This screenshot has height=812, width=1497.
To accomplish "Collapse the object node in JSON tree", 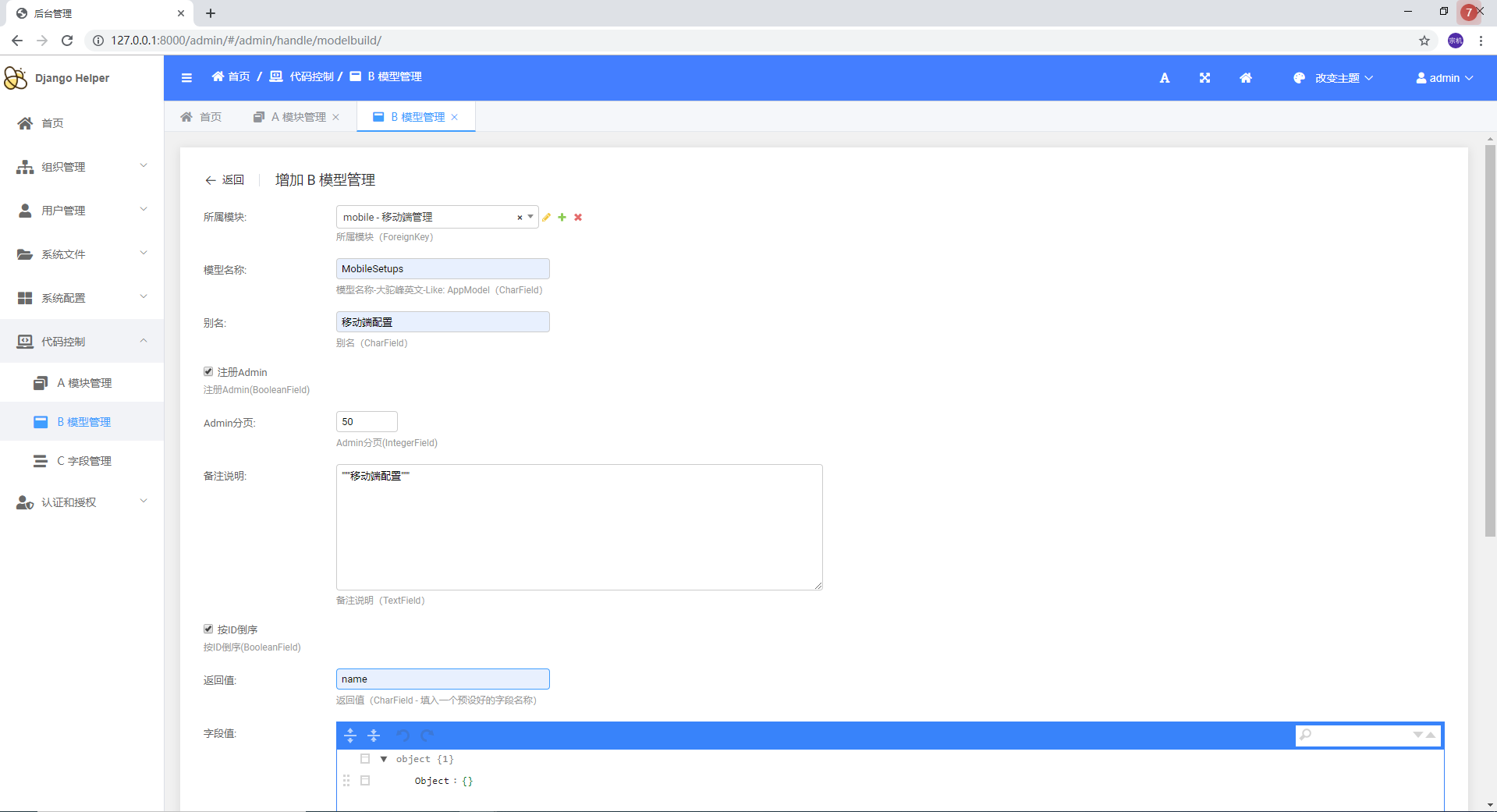I will (383, 759).
